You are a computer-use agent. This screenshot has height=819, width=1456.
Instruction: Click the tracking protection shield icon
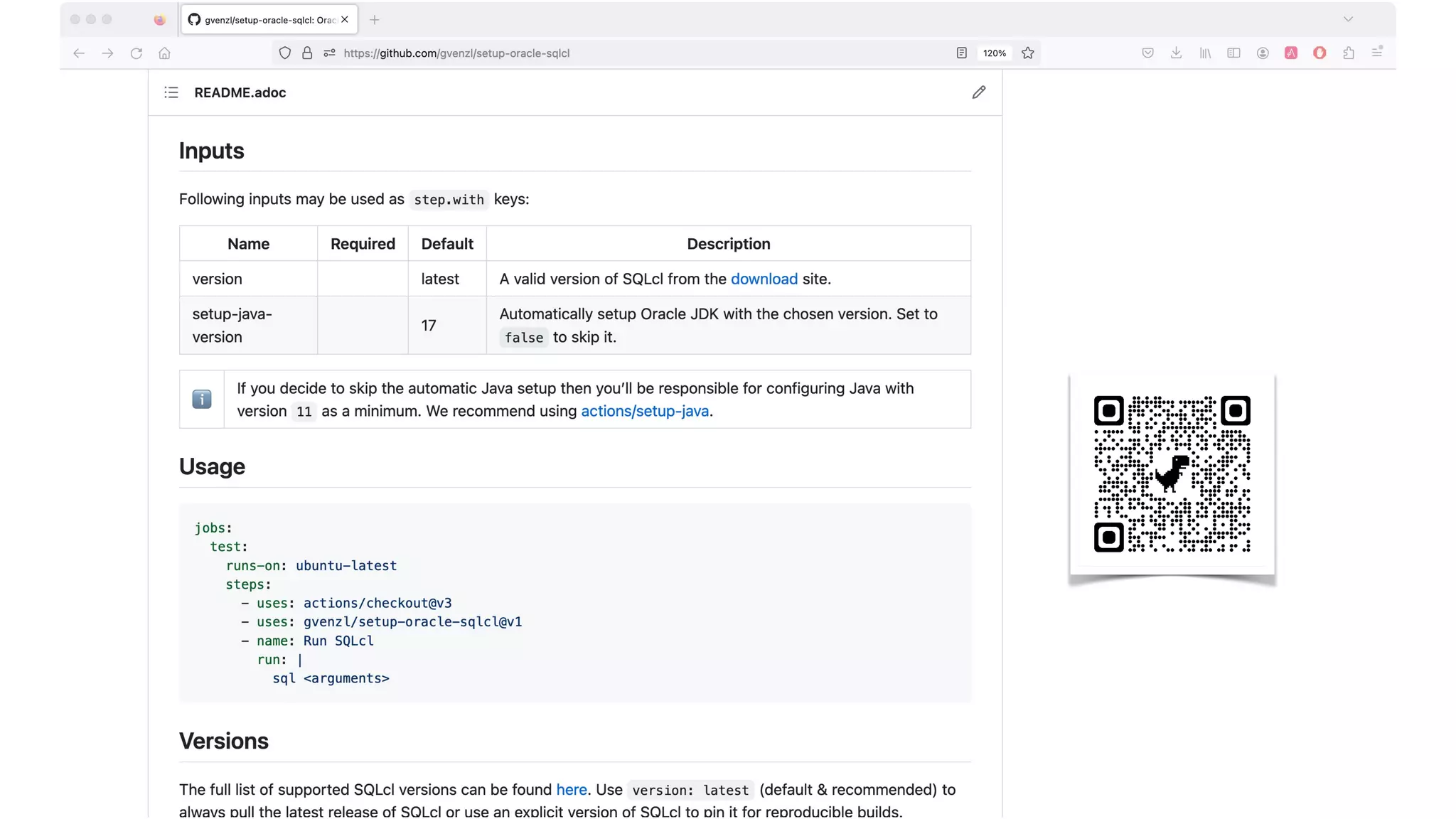[284, 53]
